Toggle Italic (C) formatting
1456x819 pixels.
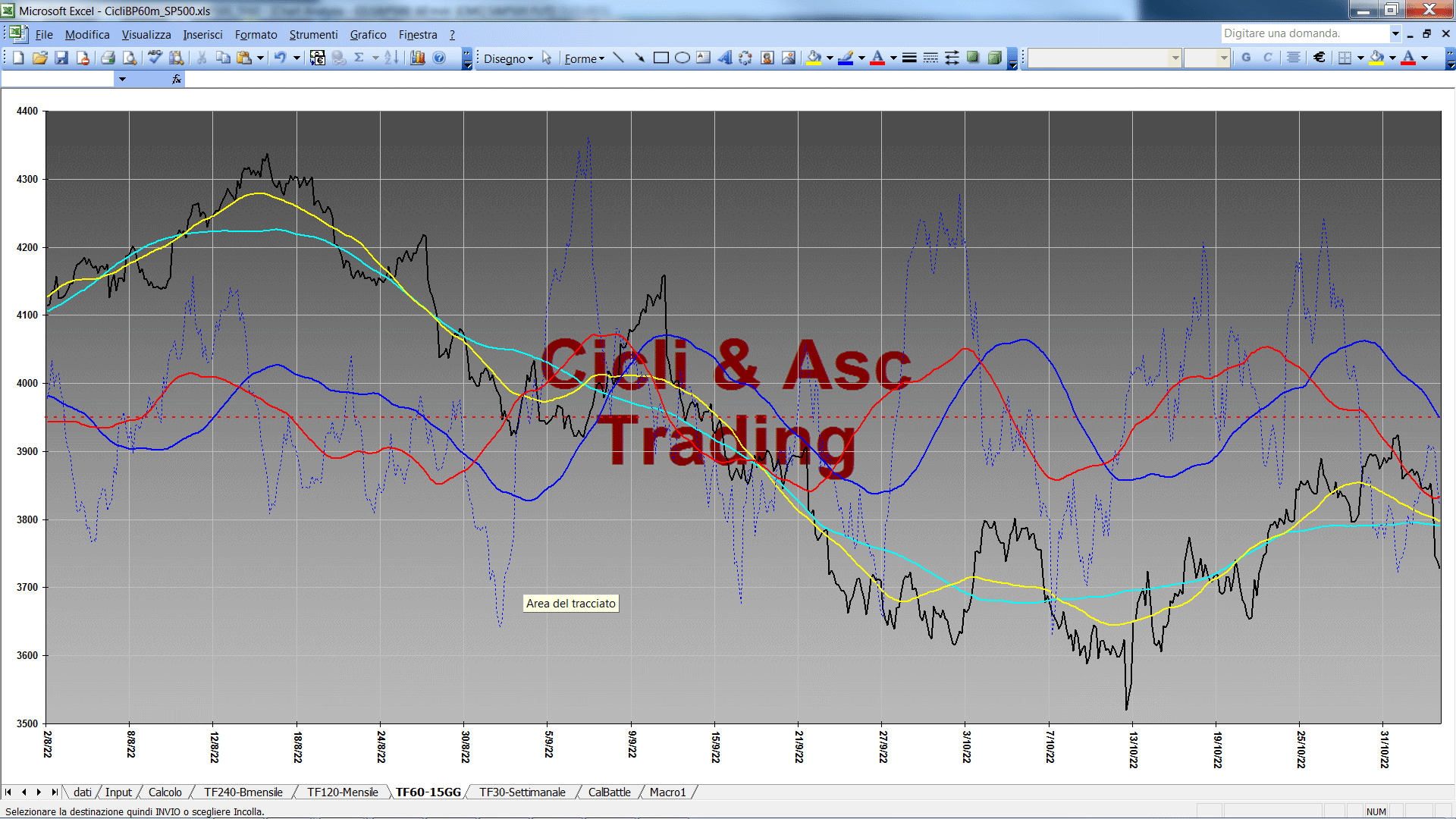pyautogui.click(x=1267, y=58)
